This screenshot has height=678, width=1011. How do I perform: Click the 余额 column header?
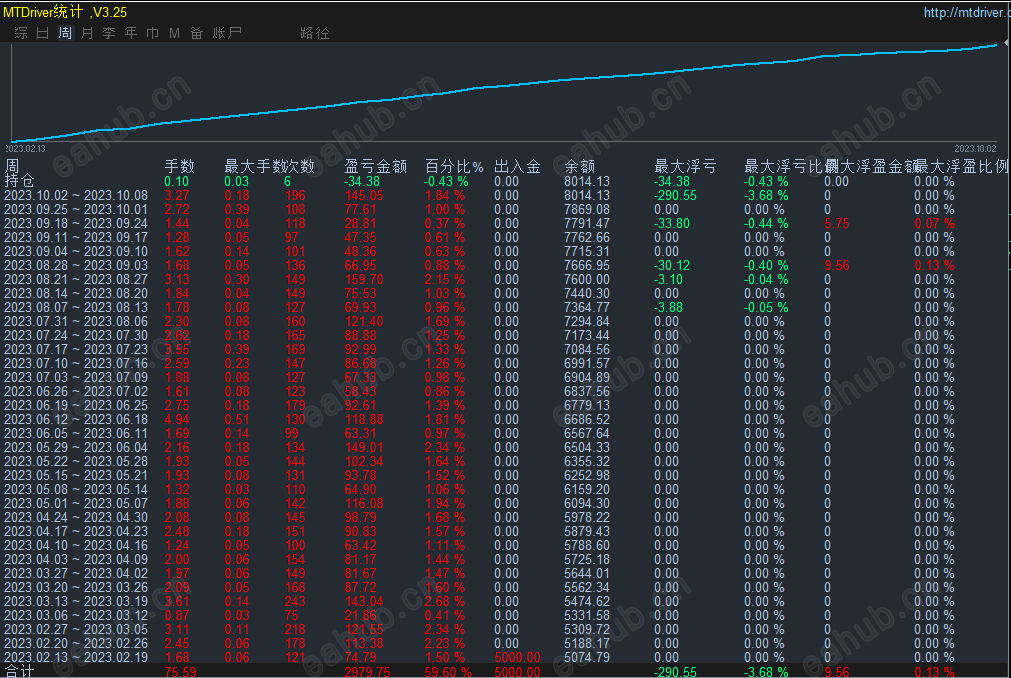coord(579,166)
